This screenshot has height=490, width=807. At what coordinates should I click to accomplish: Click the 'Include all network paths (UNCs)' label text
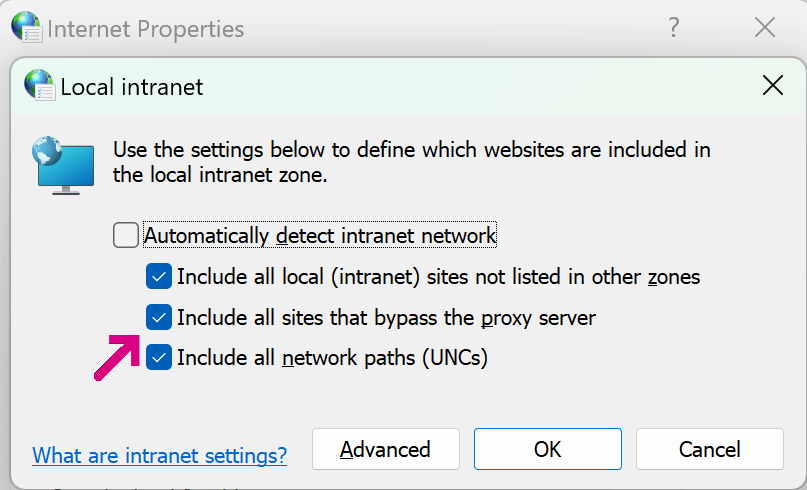tap(332, 357)
